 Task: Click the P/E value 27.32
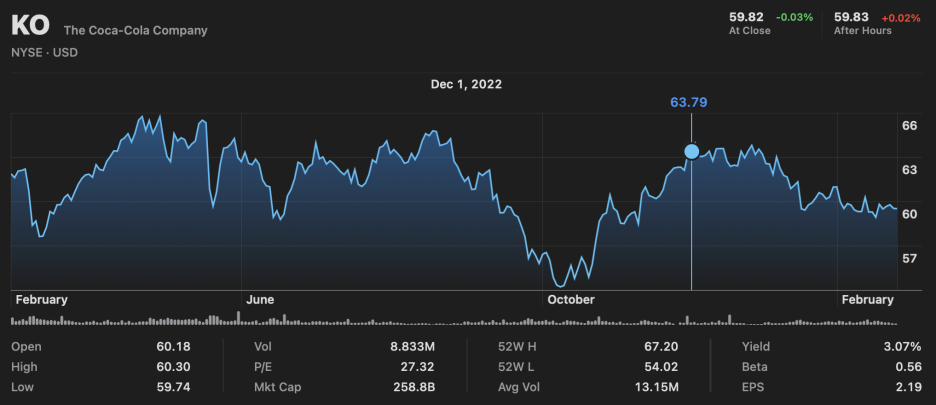[417, 367]
